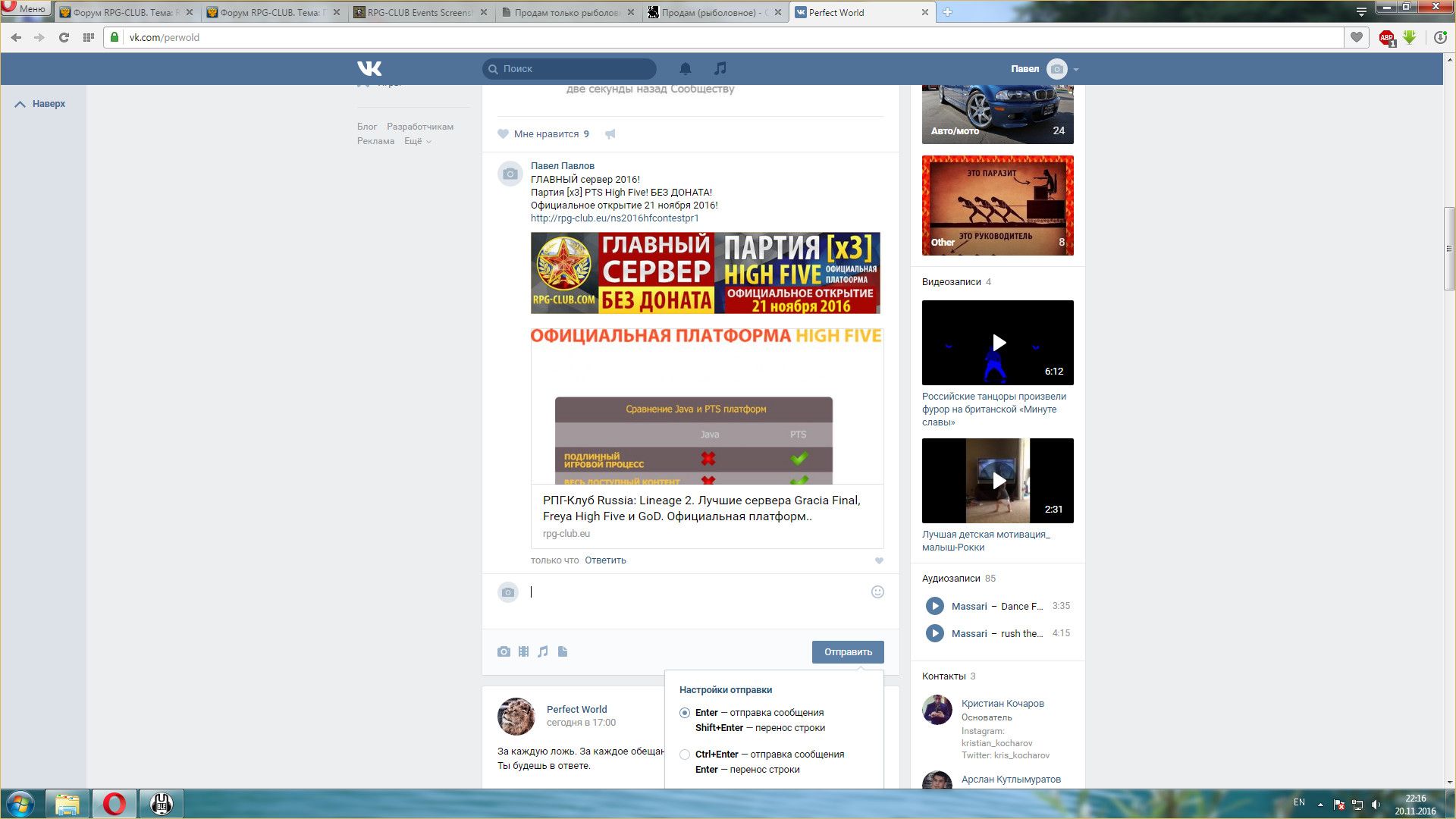Open the Блог footer link

(367, 127)
